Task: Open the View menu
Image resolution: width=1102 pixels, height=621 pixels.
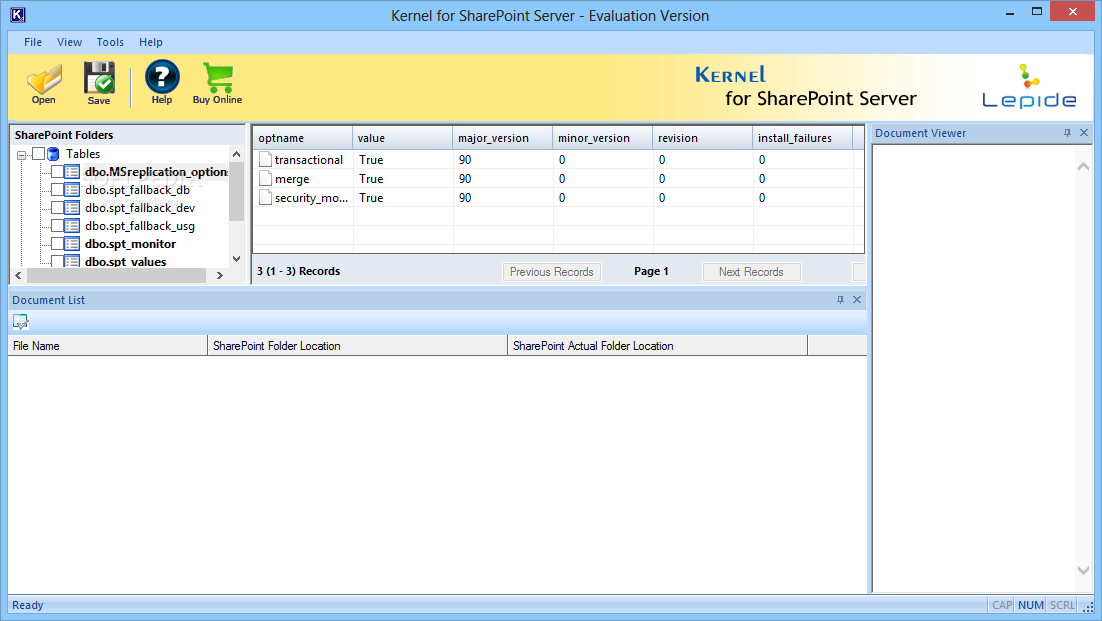Action: click(70, 42)
